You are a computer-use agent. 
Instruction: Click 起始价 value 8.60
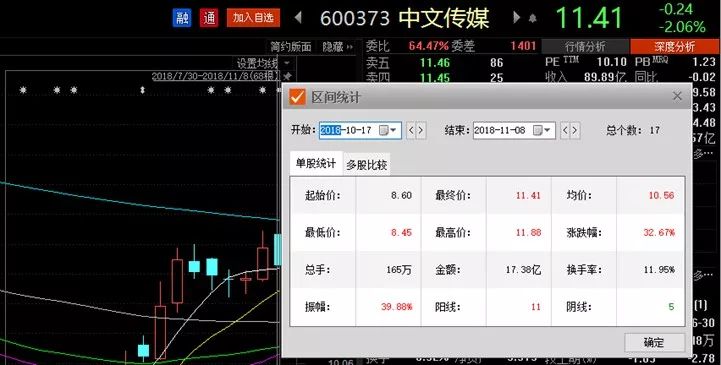pos(401,195)
